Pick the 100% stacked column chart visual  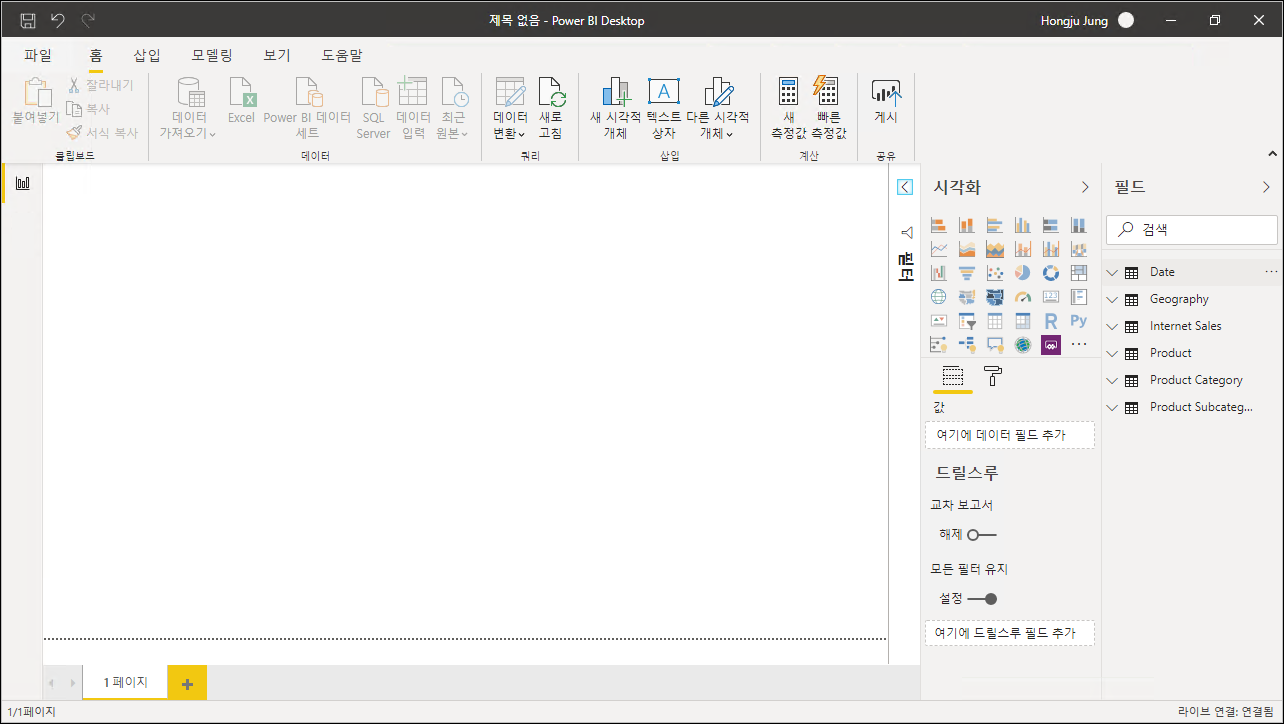1078,225
